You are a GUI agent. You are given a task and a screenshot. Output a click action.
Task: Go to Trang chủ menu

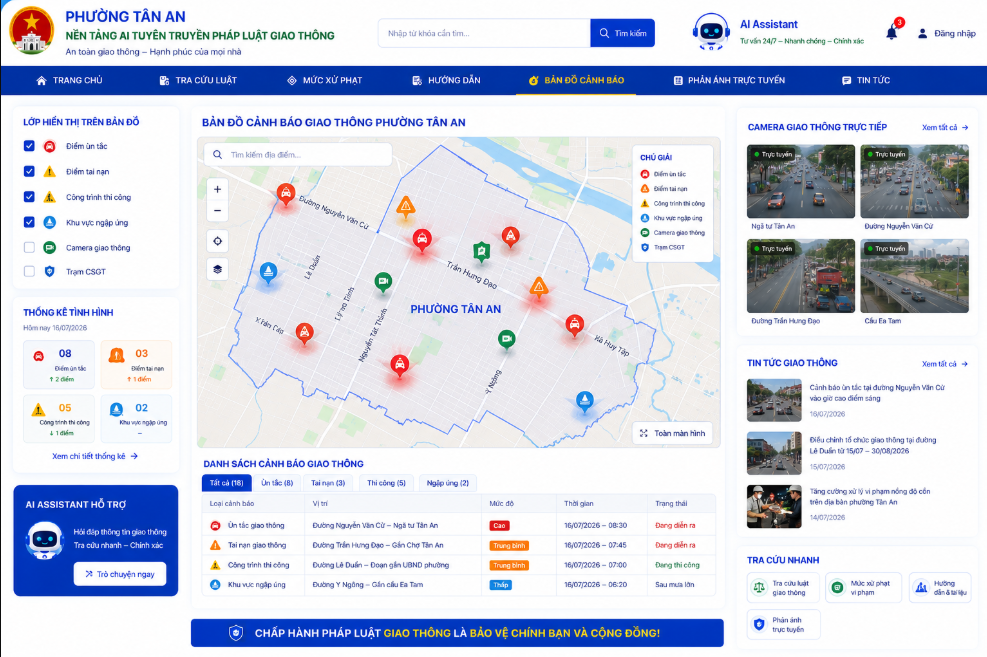pyautogui.click(x=69, y=80)
